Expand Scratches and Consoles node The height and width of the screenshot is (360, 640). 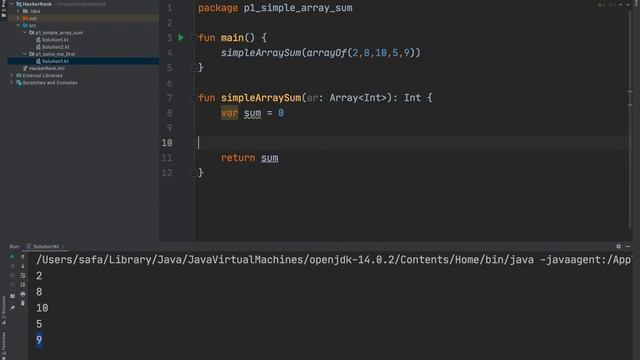[12, 82]
